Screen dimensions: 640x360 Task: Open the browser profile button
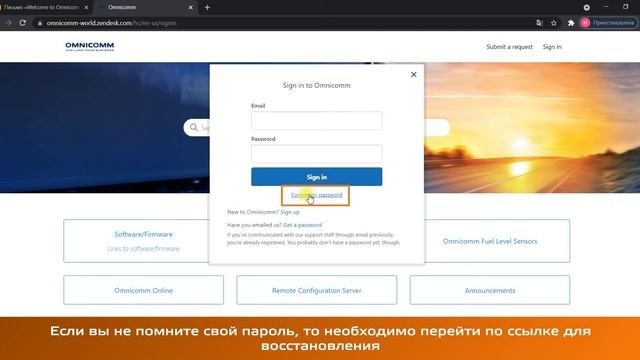(x=608, y=23)
